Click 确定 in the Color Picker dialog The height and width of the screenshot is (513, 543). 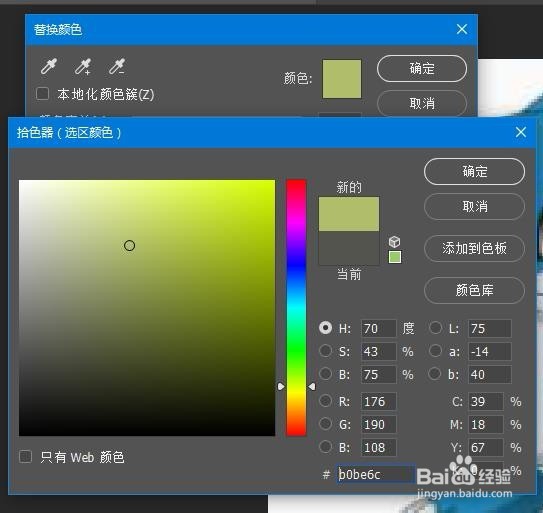pos(474,171)
